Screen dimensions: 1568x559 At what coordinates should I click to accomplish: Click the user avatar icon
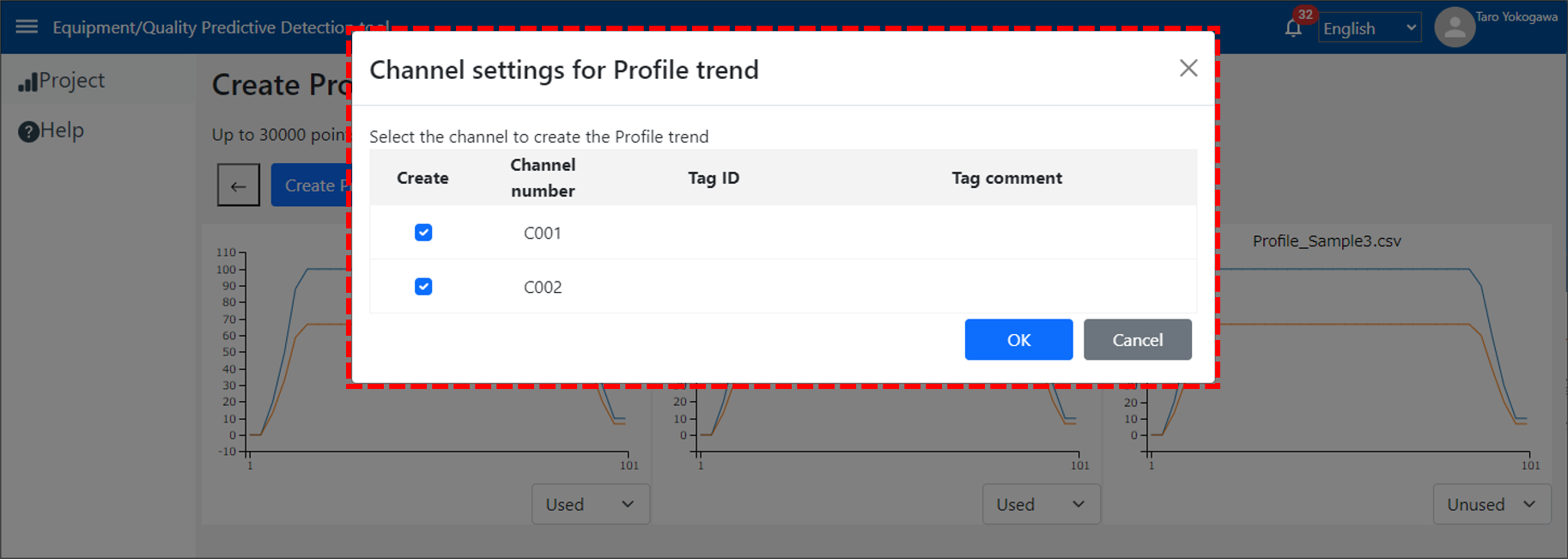(x=1455, y=27)
